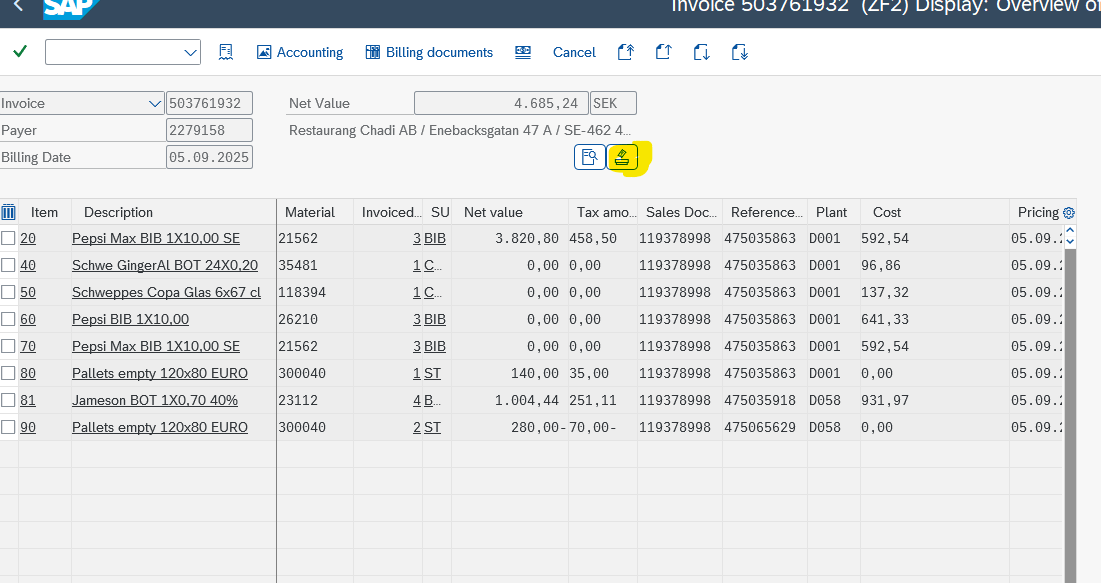Click the table vertical scrollbar
The width and height of the screenshot is (1101, 583).
click(x=1069, y=400)
